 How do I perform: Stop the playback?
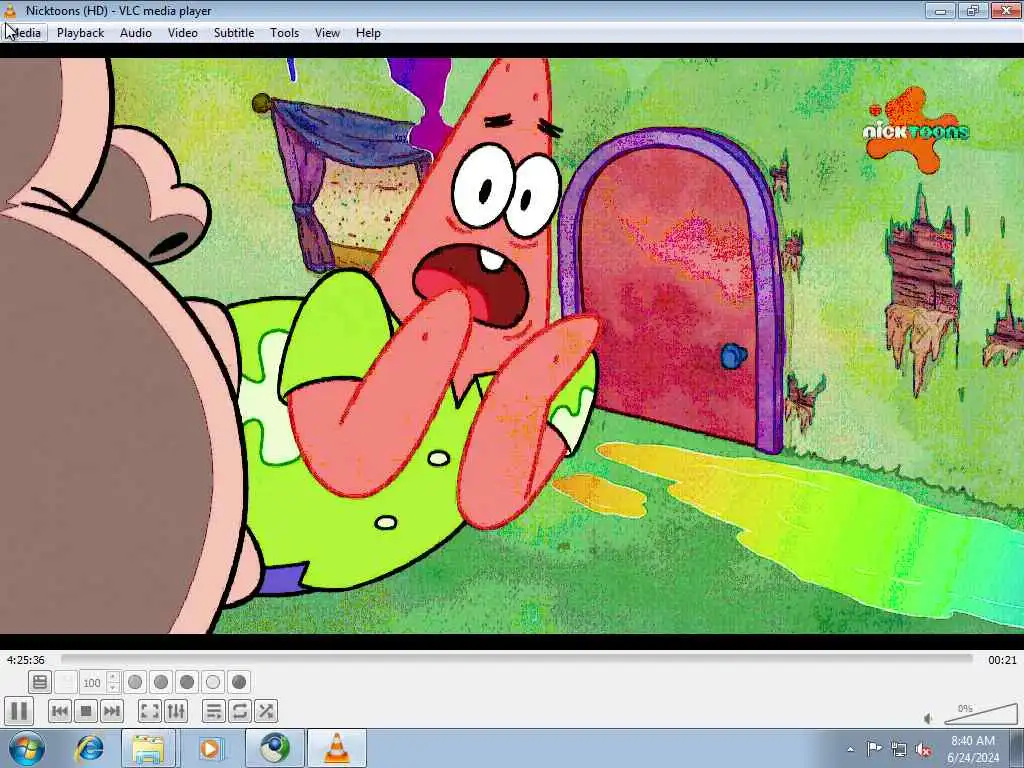[x=86, y=711]
